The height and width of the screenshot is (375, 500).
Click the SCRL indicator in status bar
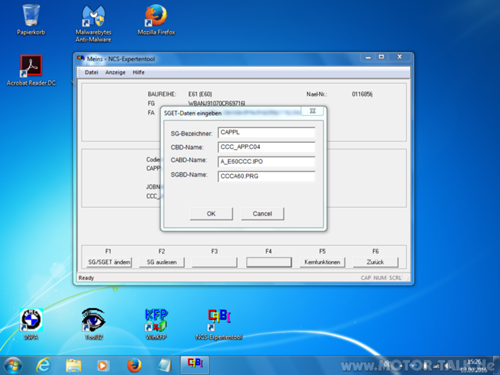[395, 278]
